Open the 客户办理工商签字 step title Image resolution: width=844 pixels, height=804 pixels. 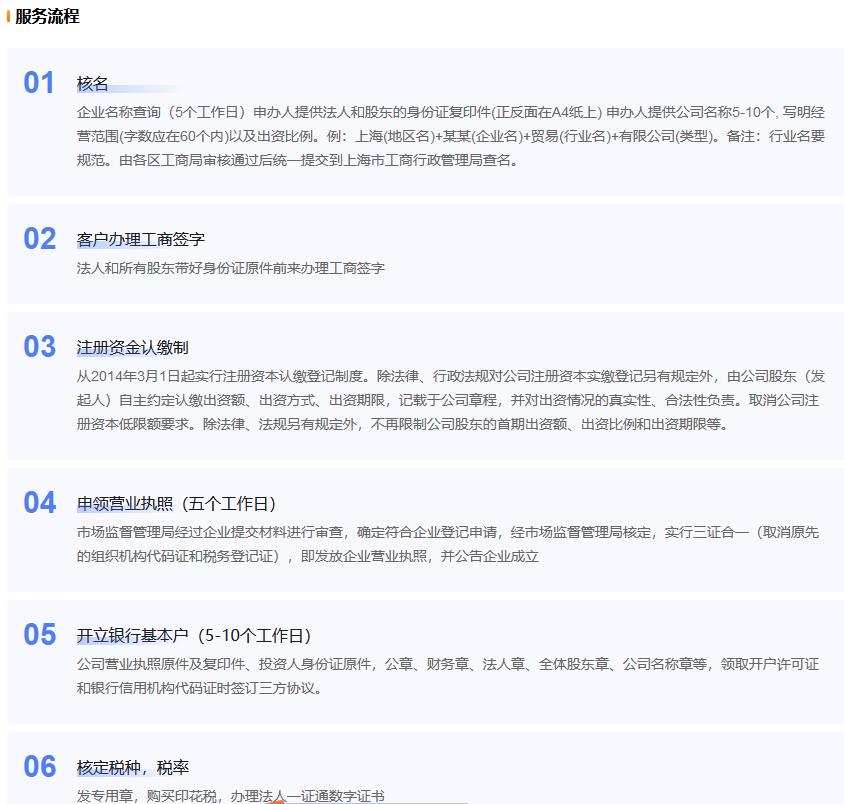[x=141, y=240]
